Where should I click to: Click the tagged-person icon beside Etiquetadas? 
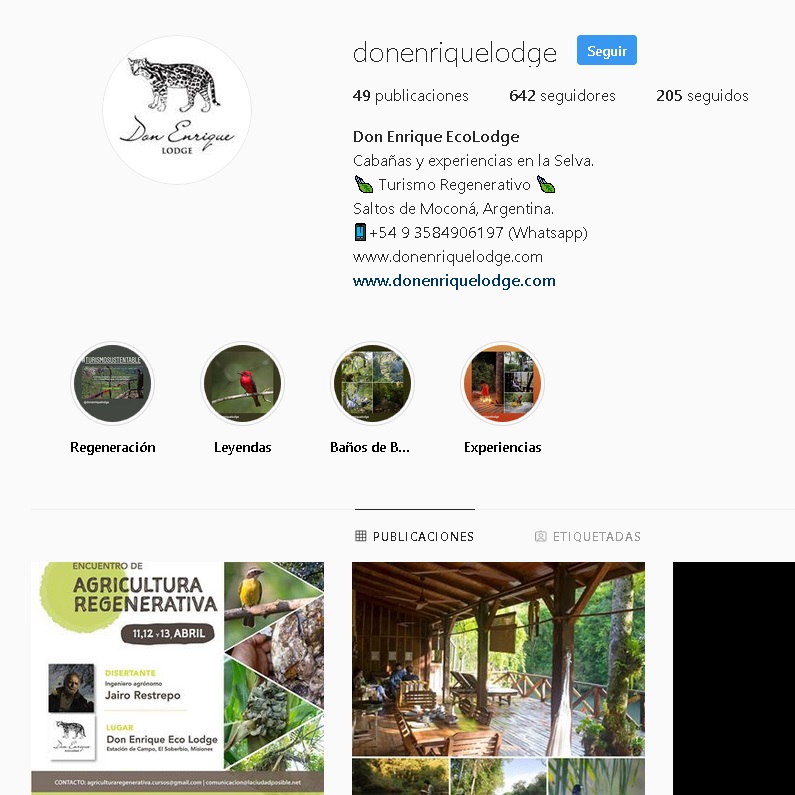pos(540,536)
